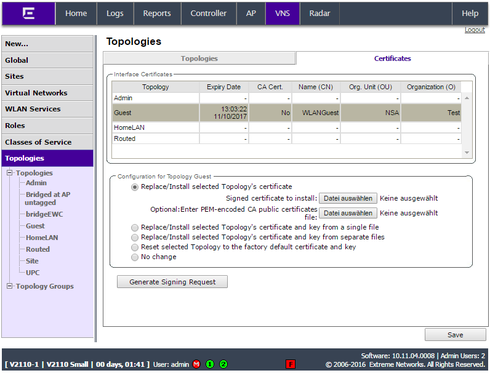Click the Organization (O) column header
The image size is (490, 373).
[x=431, y=87]
